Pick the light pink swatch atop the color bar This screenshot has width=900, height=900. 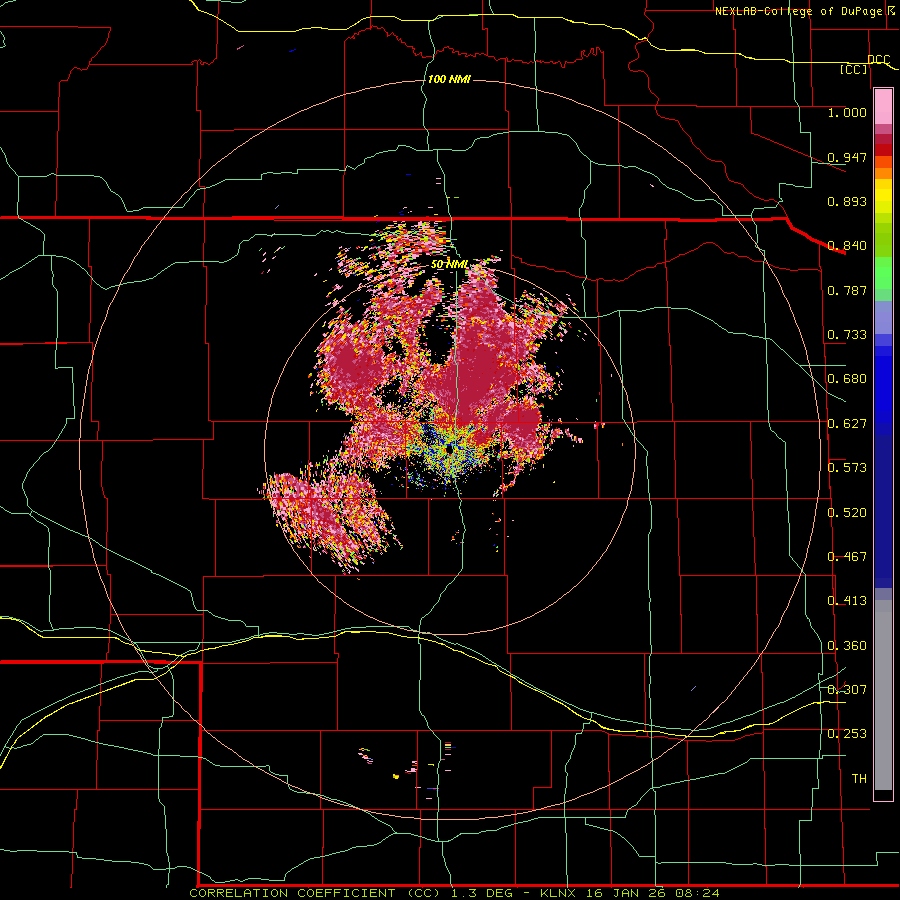883,107
